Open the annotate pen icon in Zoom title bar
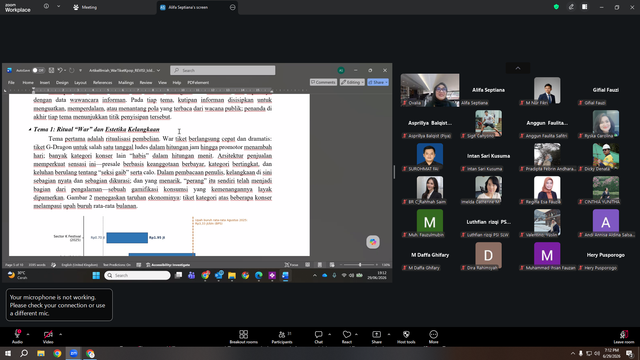Image resolution: width=640 pixels, height=360 pixels. click(571, 7)
